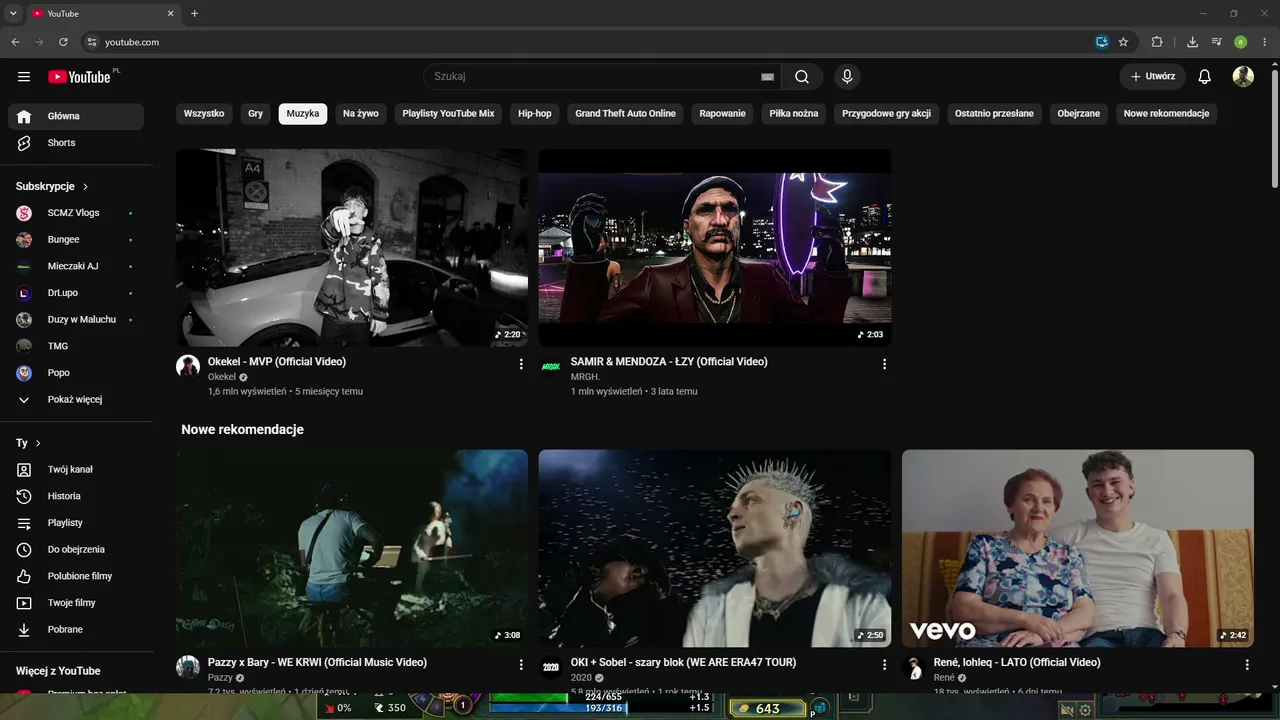Select the Obejrzane filter chip
This screenshot has height=720, width=1280.
click(x=1079, y=114)
